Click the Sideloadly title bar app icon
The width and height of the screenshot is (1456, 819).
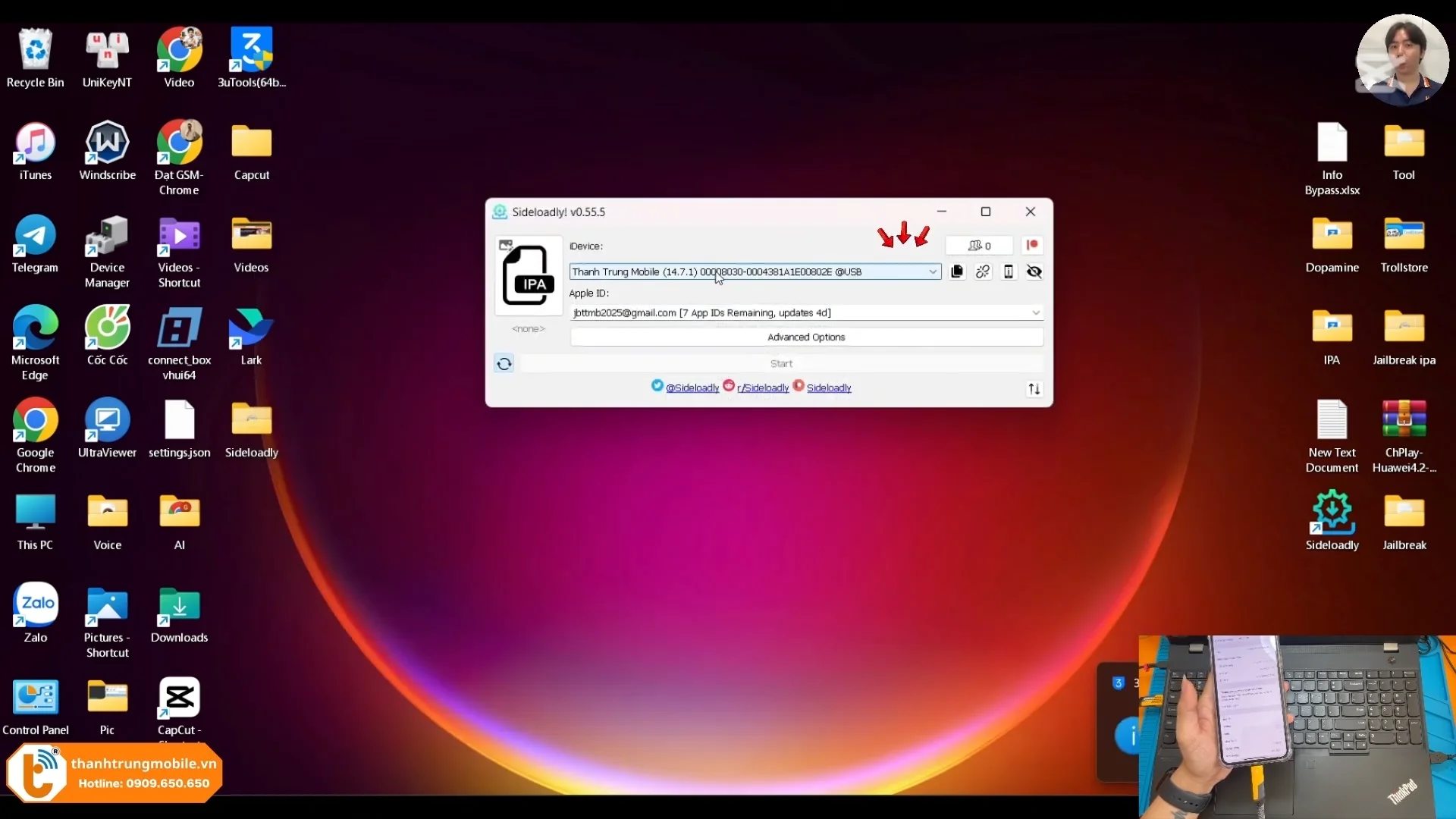(x=500, y=212)
